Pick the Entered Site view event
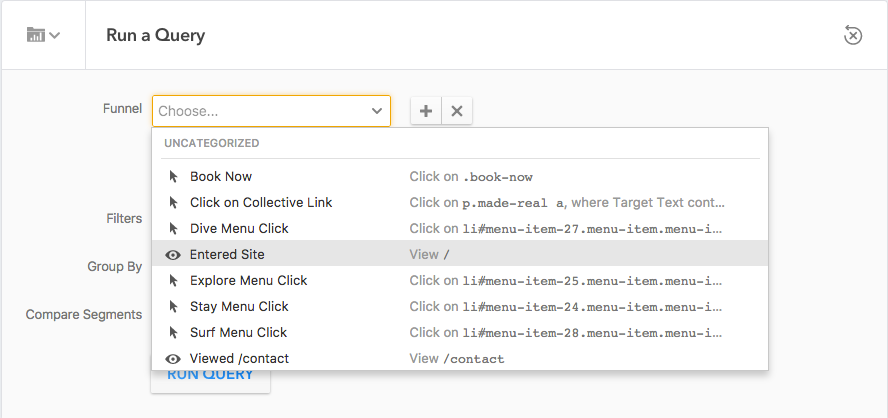Image resolution: width=888 pixels, height=418 pixels. coord(227,255)
